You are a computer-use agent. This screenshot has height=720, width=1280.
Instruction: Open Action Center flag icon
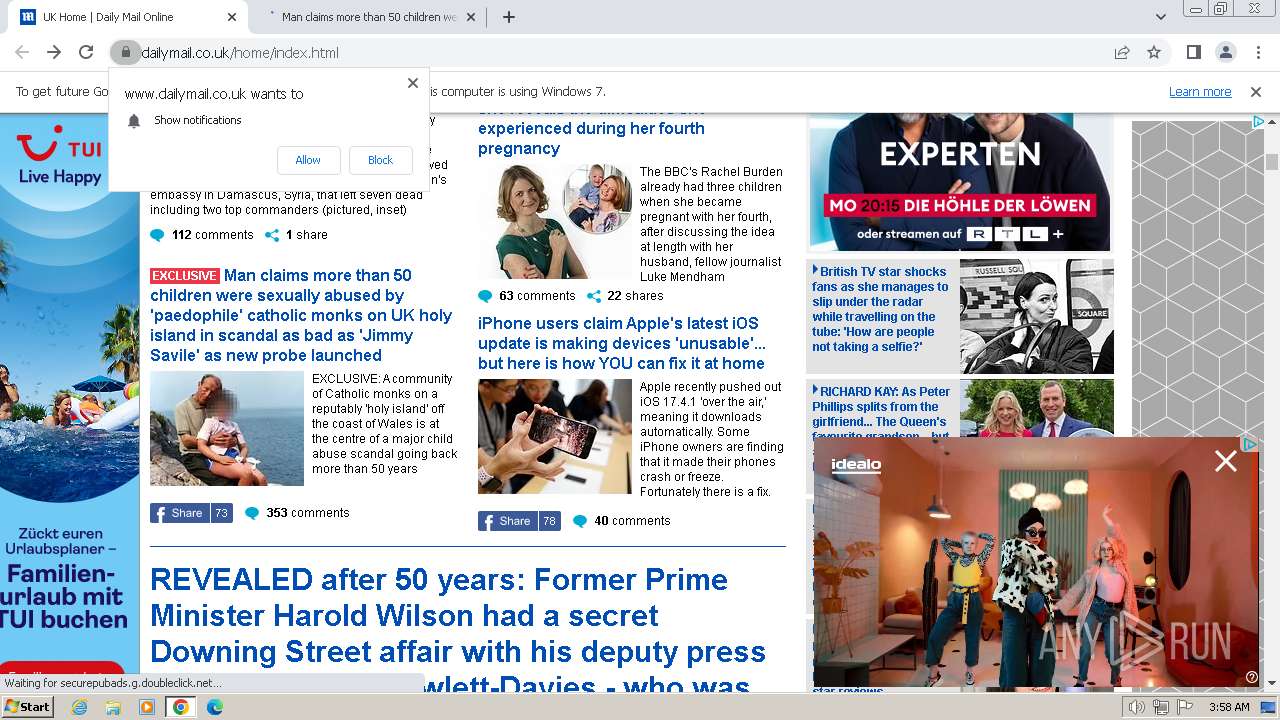[x=1185, y=707]
